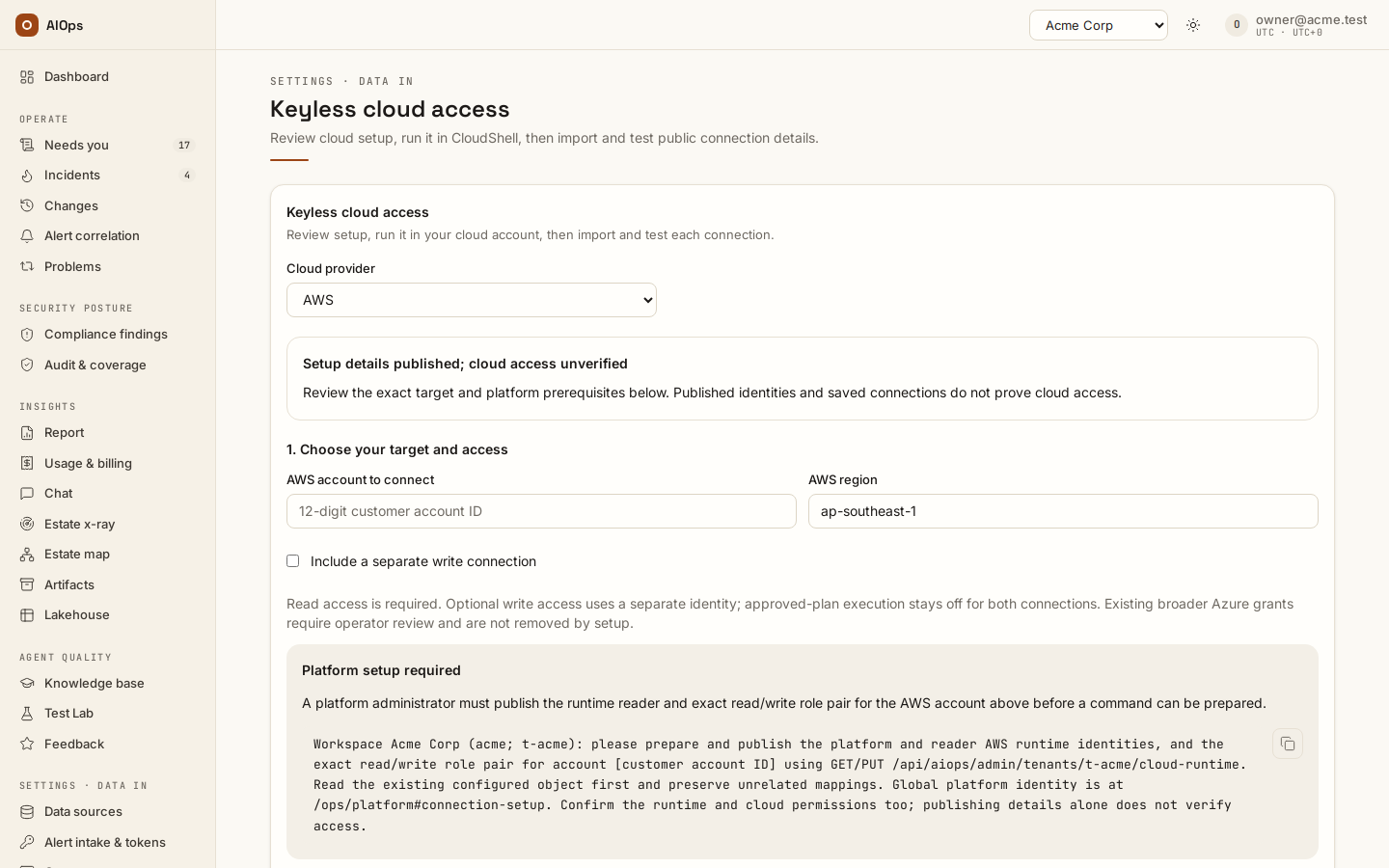Screen dimensions: 1389x868
Task: Click the Compliance findings shield icon
Action: point(27,335)
